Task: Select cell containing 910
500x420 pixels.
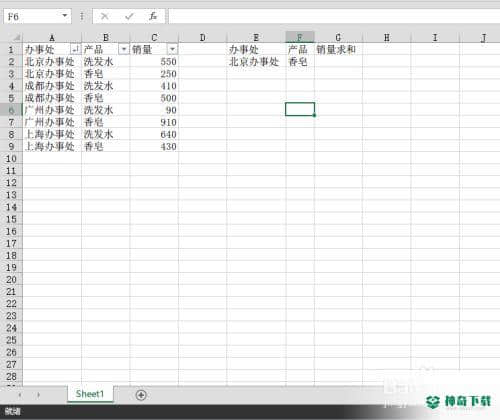Action: point(154,122)
